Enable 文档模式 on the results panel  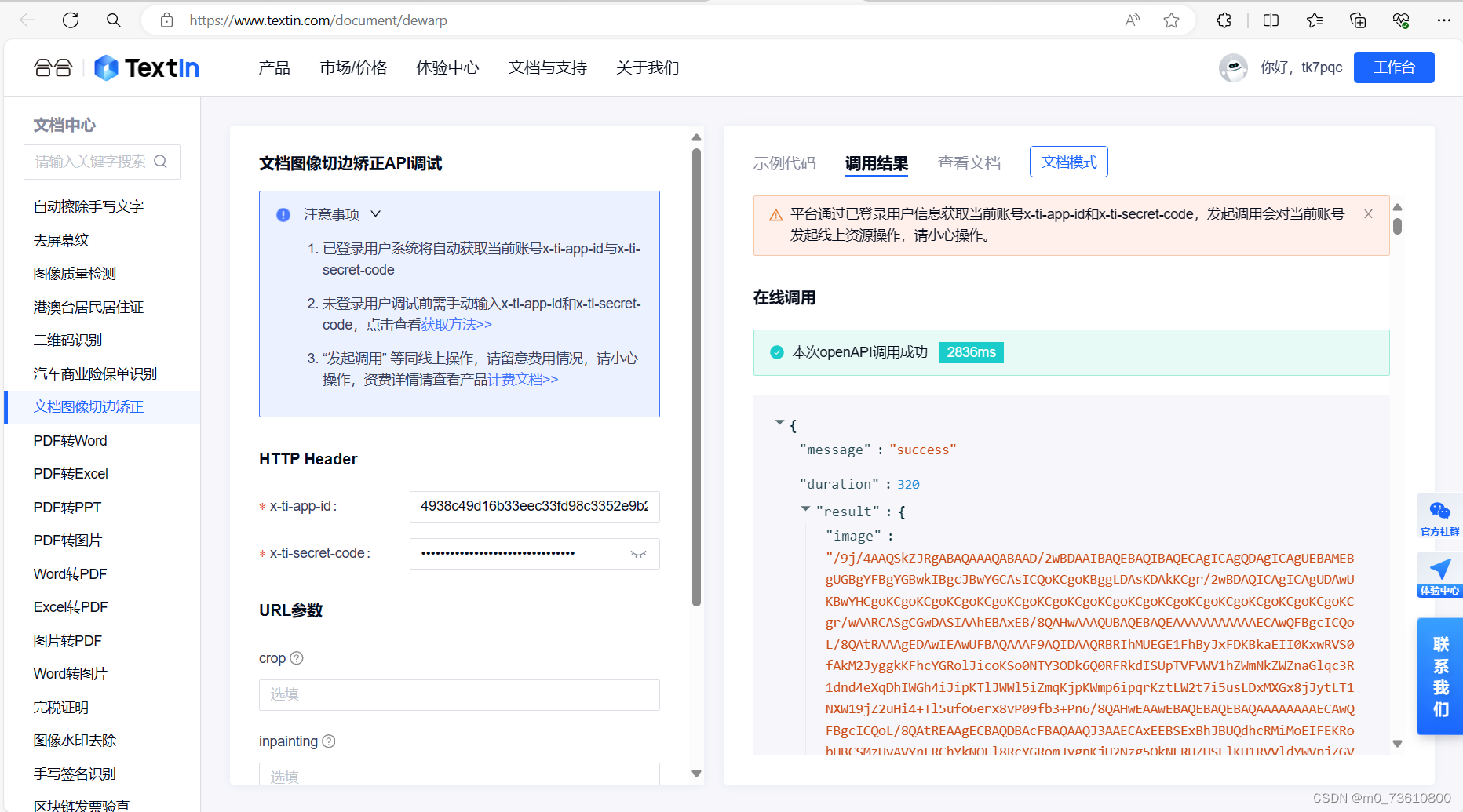[x=1068, y=162]
